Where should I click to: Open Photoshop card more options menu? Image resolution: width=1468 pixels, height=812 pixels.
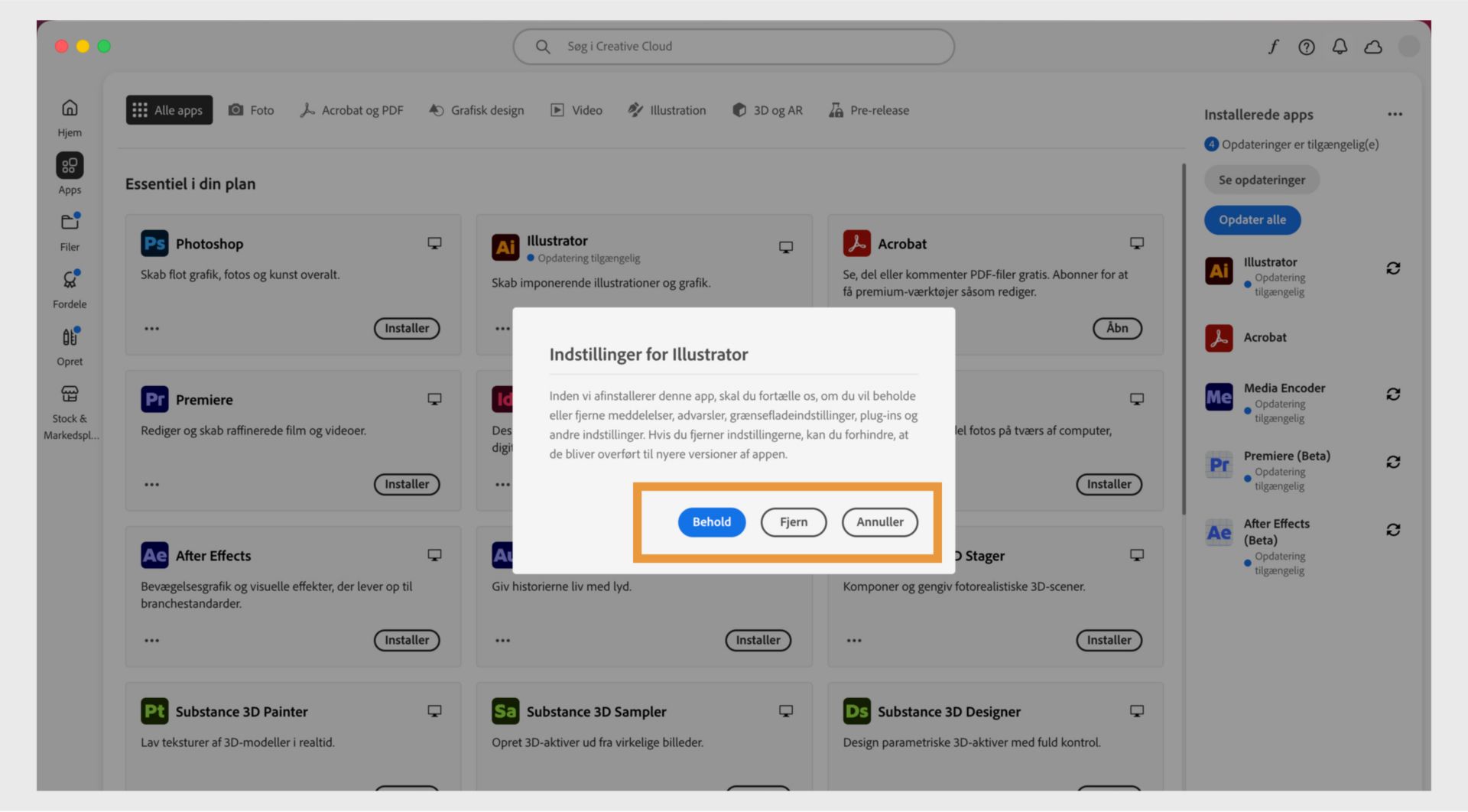click(x=152, y=329)
